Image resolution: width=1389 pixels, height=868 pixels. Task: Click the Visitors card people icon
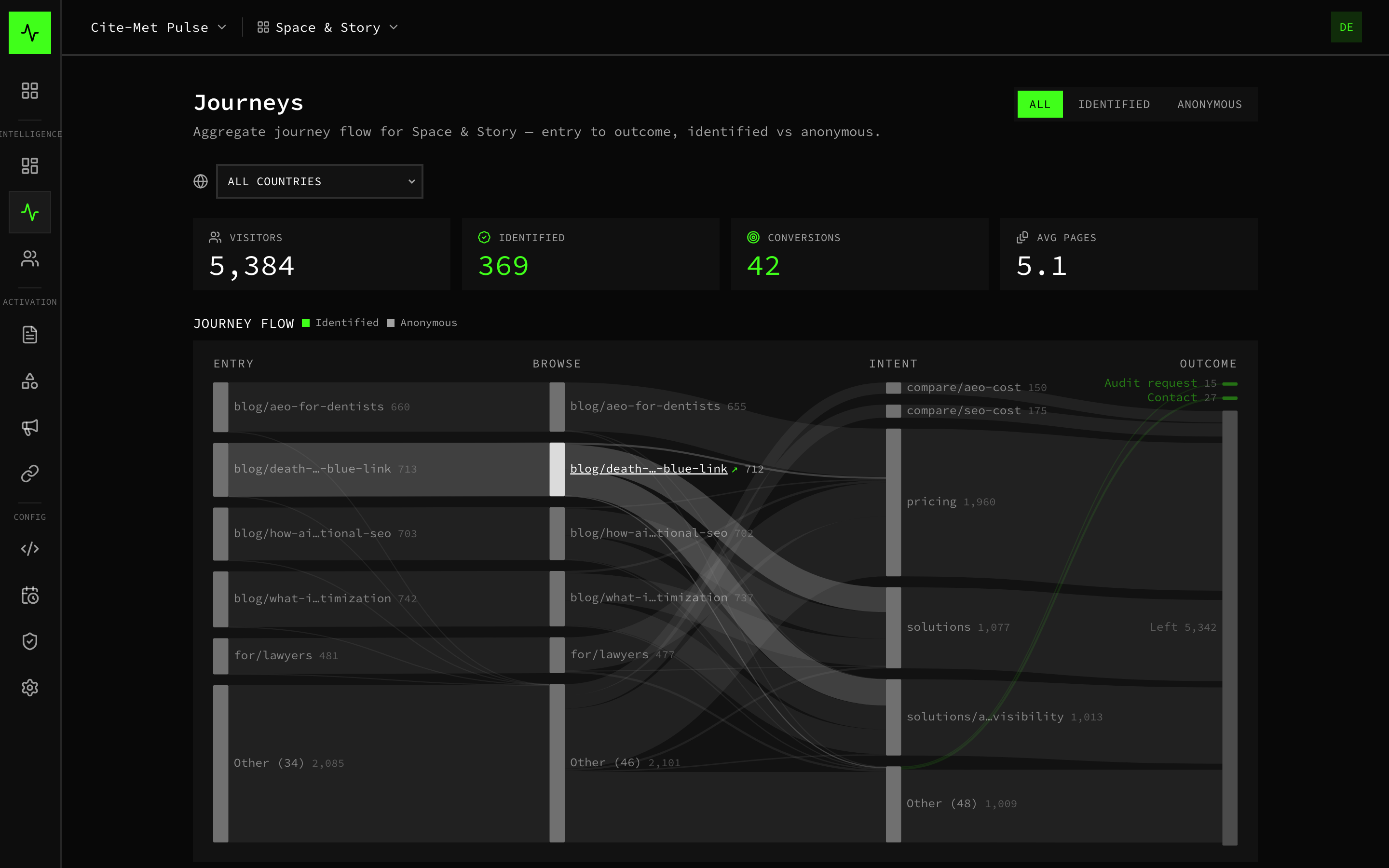pyautogui.click(x=215, y=237)
